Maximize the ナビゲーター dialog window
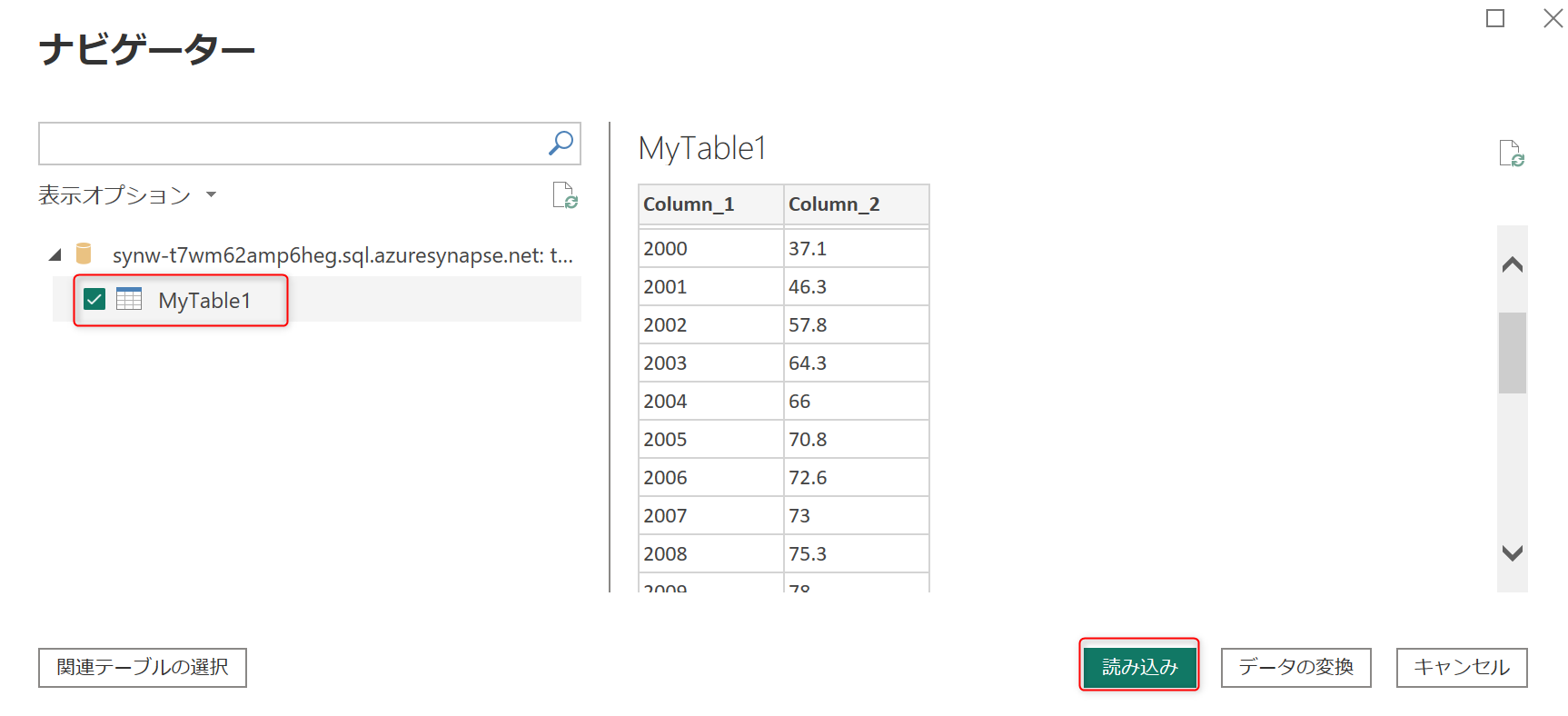This screenshot has height=716, width=1568. click(x=1494, y=19)
